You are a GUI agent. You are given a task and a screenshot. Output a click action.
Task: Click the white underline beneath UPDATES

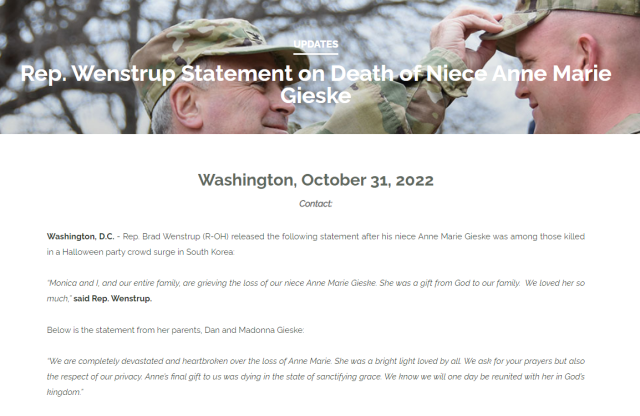(x=316, y=54)
